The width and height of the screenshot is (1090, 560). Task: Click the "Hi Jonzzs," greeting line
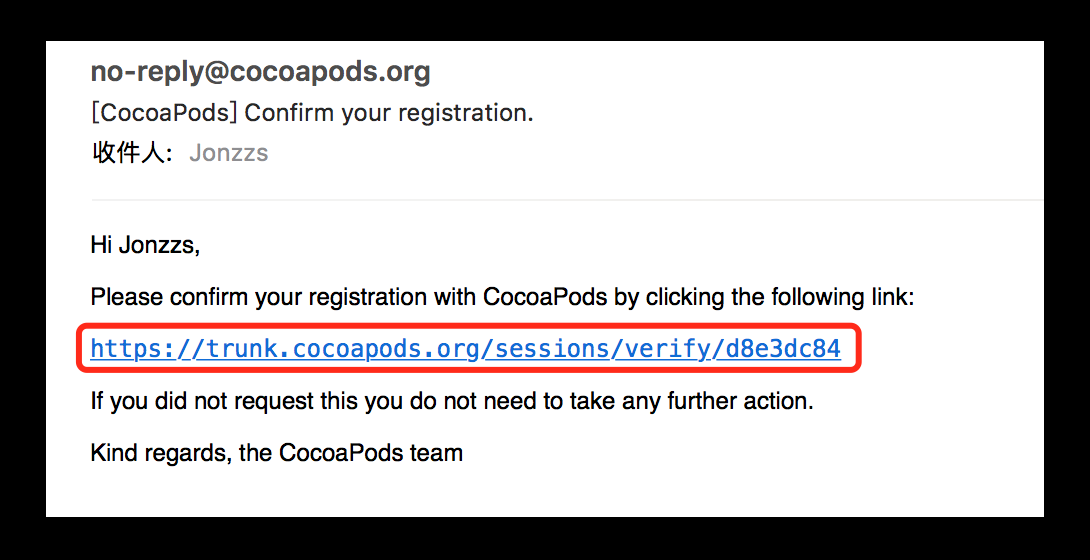pos(145,245)
